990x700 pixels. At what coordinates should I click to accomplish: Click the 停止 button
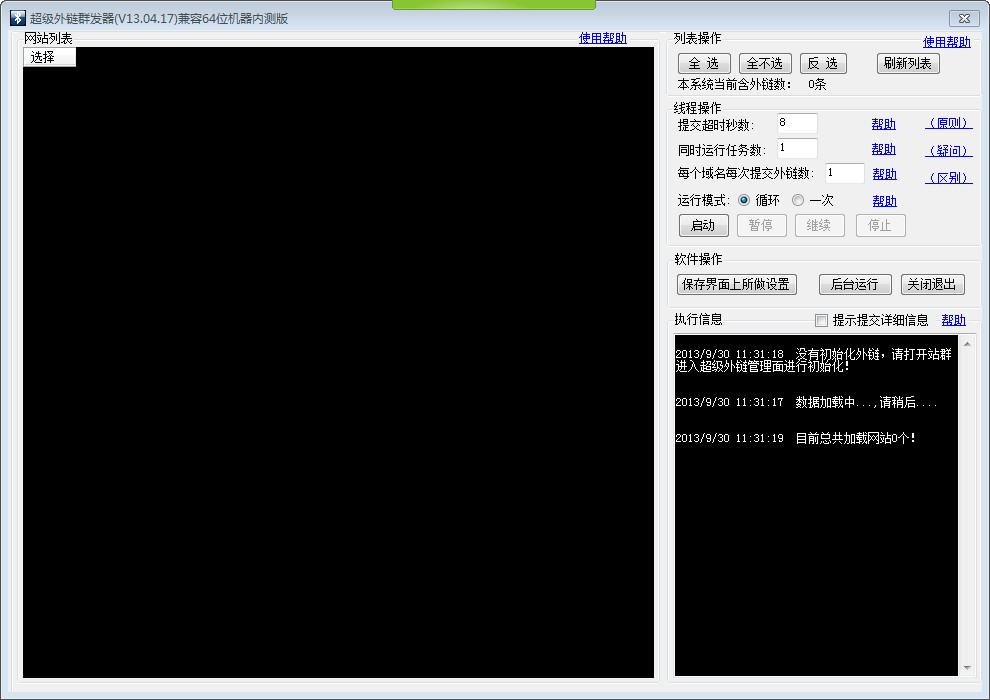[880, 225]
